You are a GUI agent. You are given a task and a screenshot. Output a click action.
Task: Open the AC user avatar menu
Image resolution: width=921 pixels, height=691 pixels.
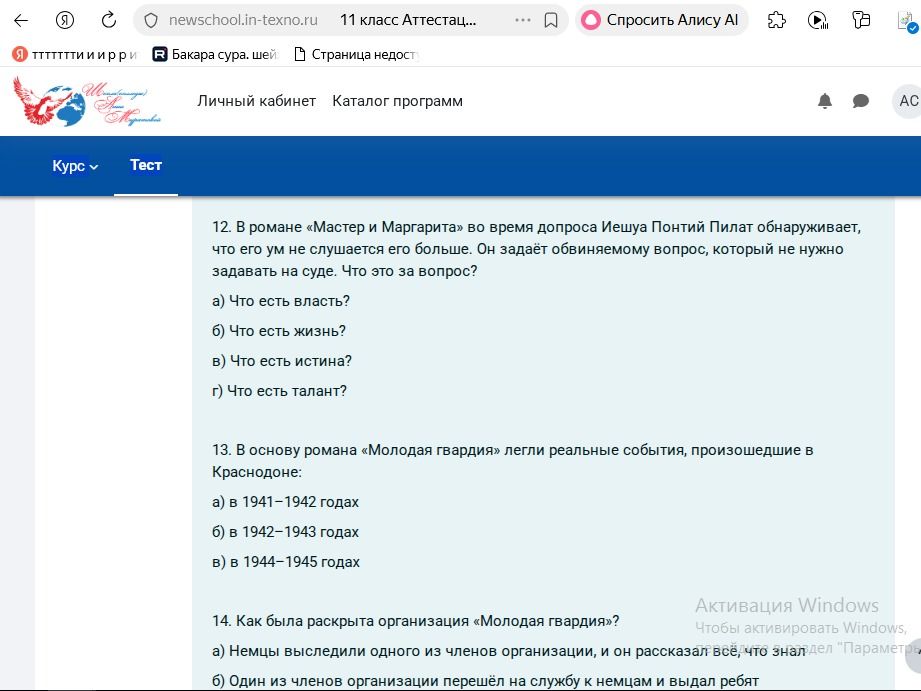(x=907, y=101)
